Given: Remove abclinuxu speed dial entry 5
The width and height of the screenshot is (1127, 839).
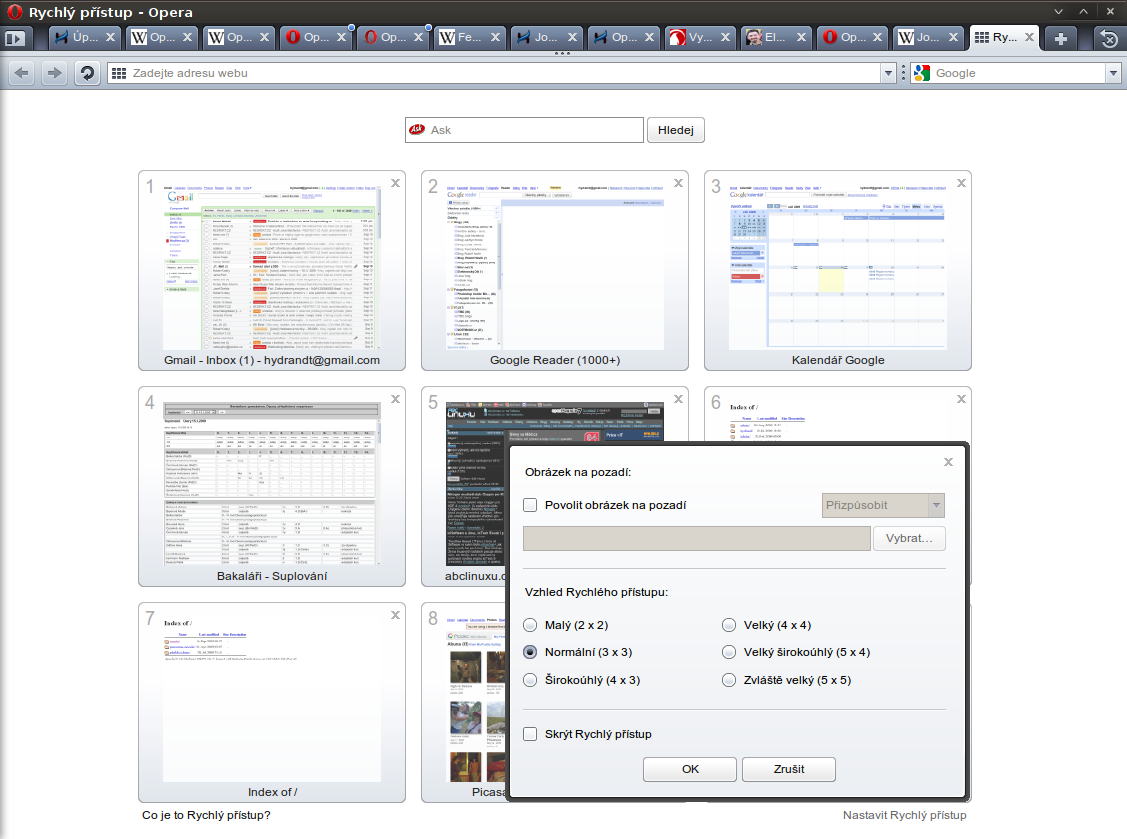Looking at the screenshot, I should (678, 399).
